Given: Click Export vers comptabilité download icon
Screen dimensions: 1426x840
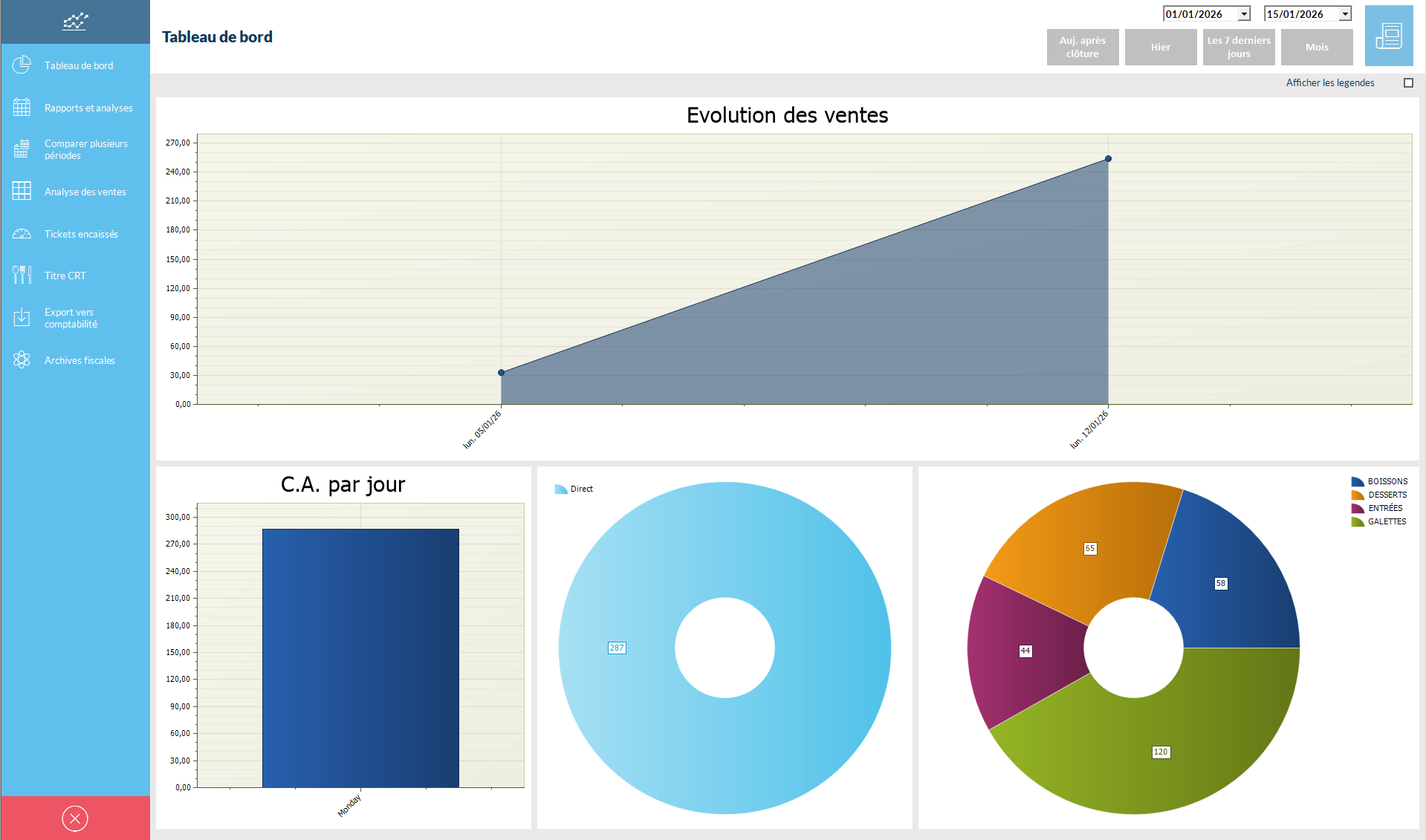Looking at the screenshot, I should (22, 318).
